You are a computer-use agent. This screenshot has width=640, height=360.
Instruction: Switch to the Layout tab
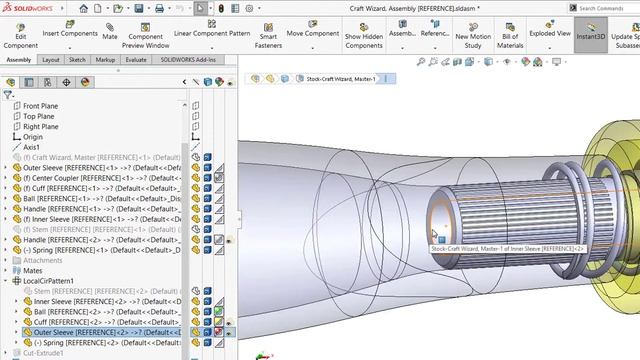tap(51, 60)
